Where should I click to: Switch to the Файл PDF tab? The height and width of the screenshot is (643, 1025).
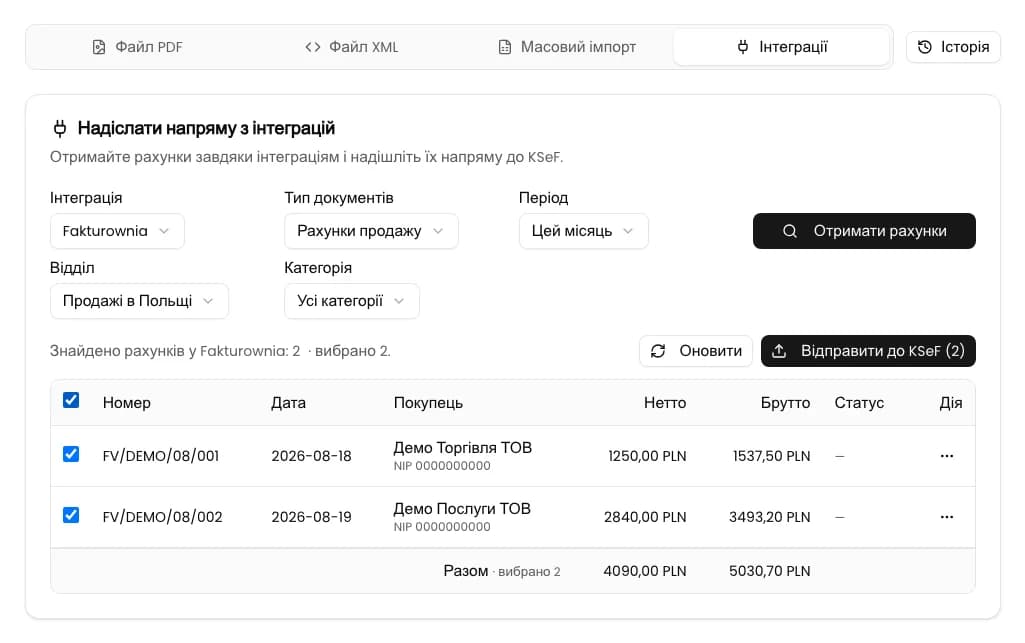(137, 47)
